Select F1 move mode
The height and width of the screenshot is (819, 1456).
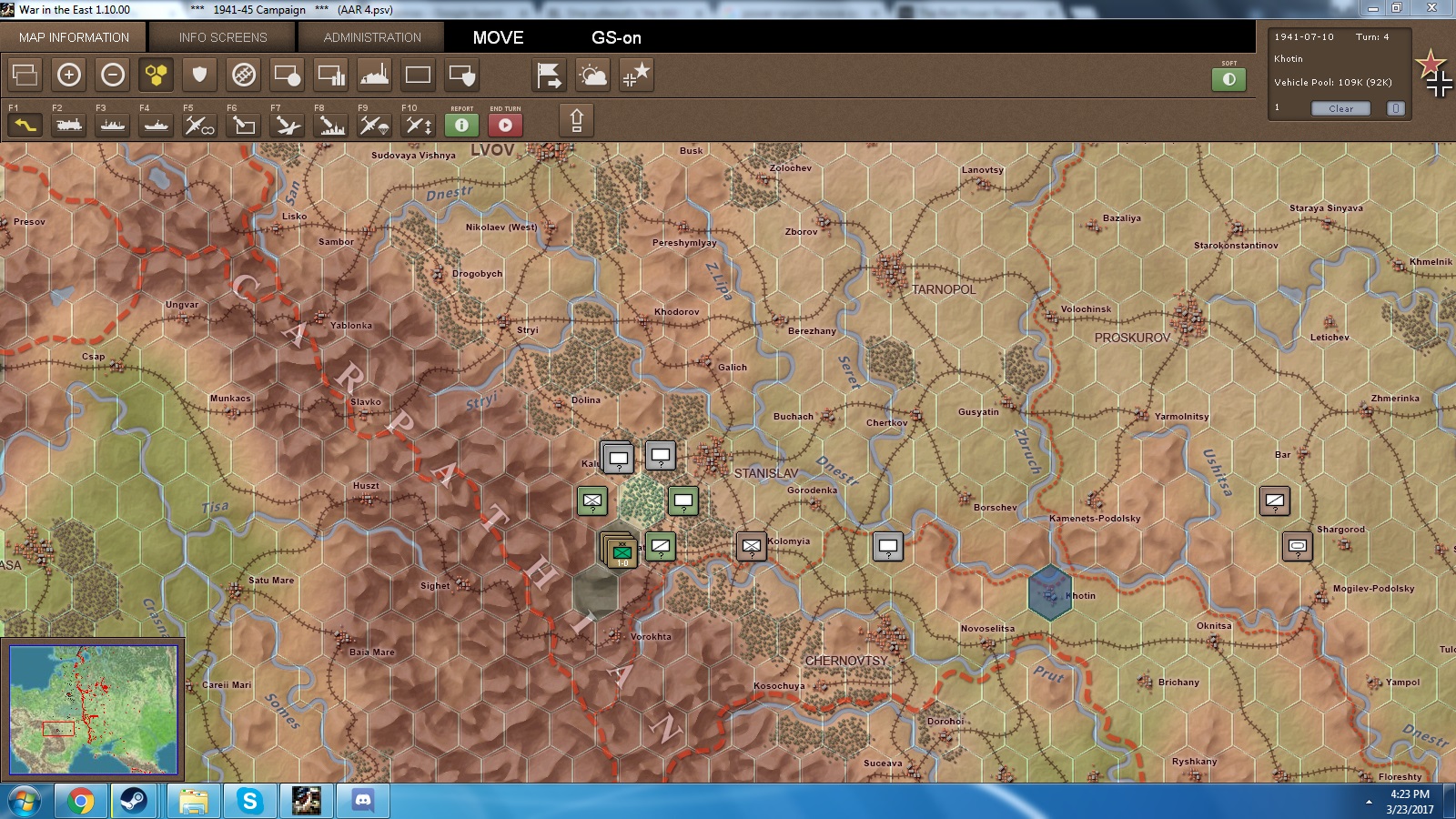coord(25,125)
